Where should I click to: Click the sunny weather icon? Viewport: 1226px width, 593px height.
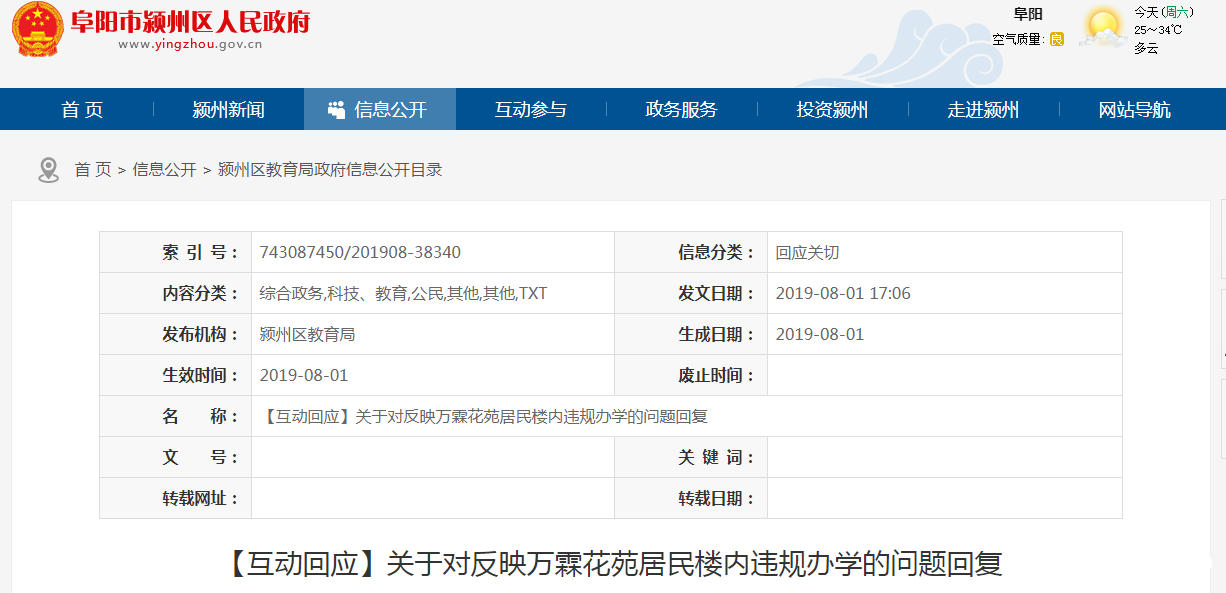(x=1104, y=28)
